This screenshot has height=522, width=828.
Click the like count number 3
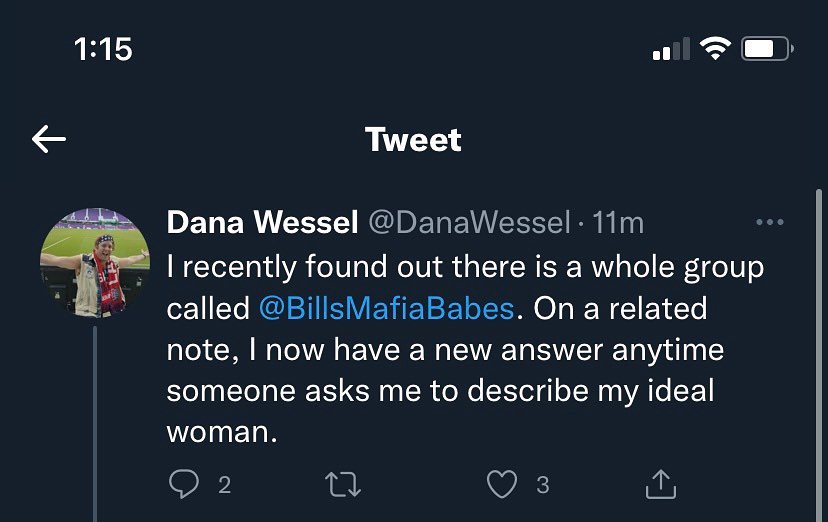[x=542, y=486]
